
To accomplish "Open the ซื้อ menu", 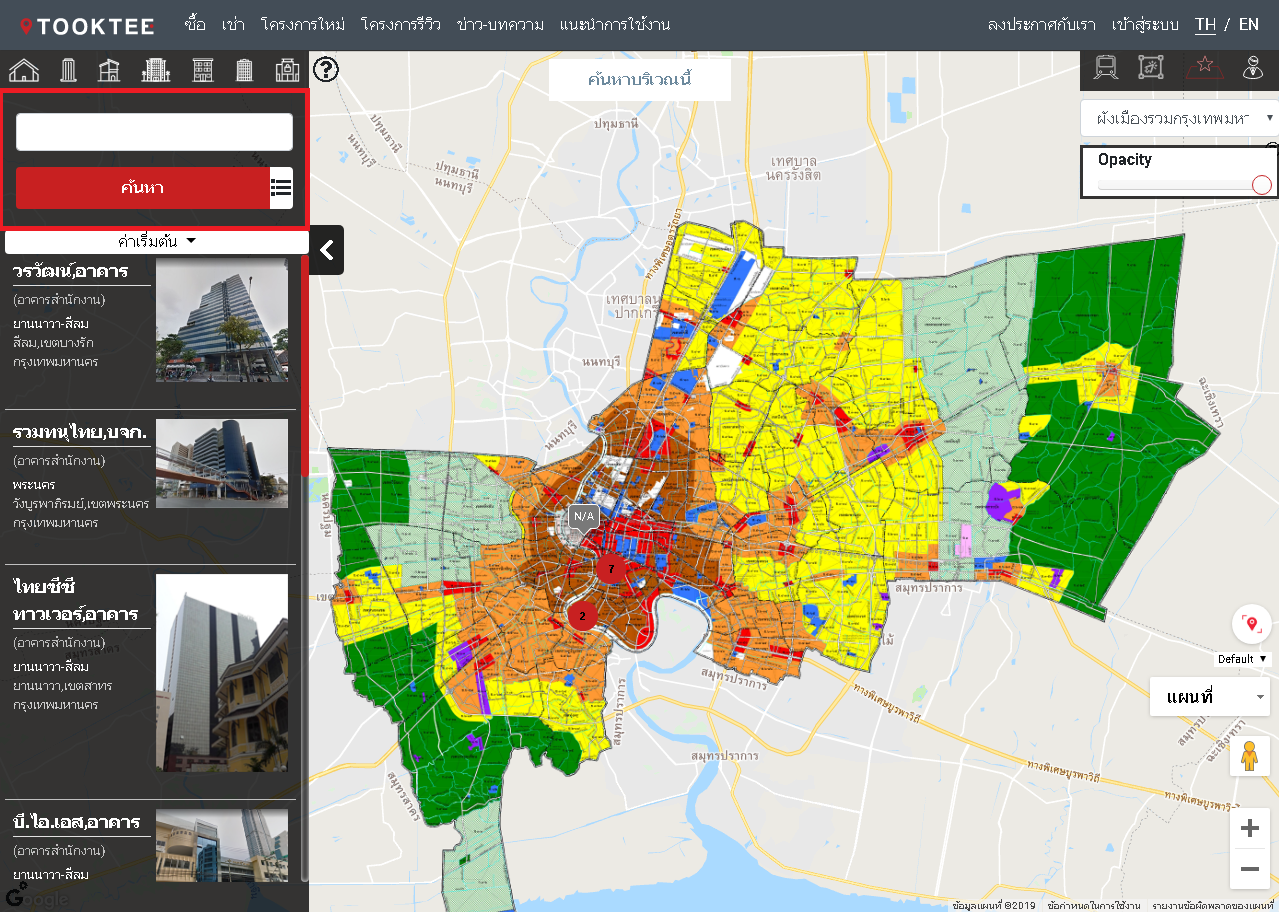I will (x=196, y=24).
